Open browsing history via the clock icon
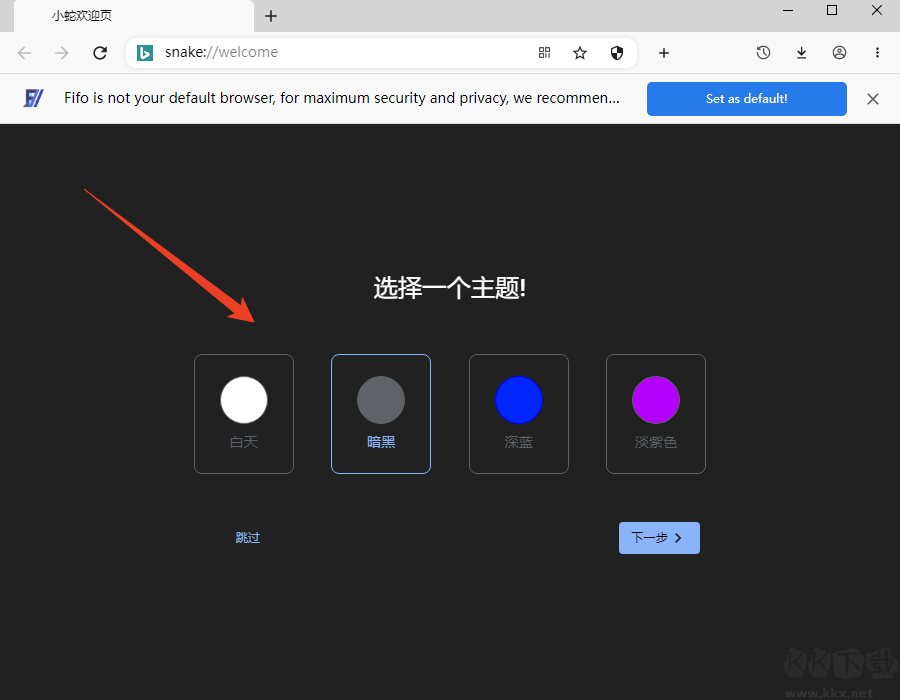 (763, 52)
